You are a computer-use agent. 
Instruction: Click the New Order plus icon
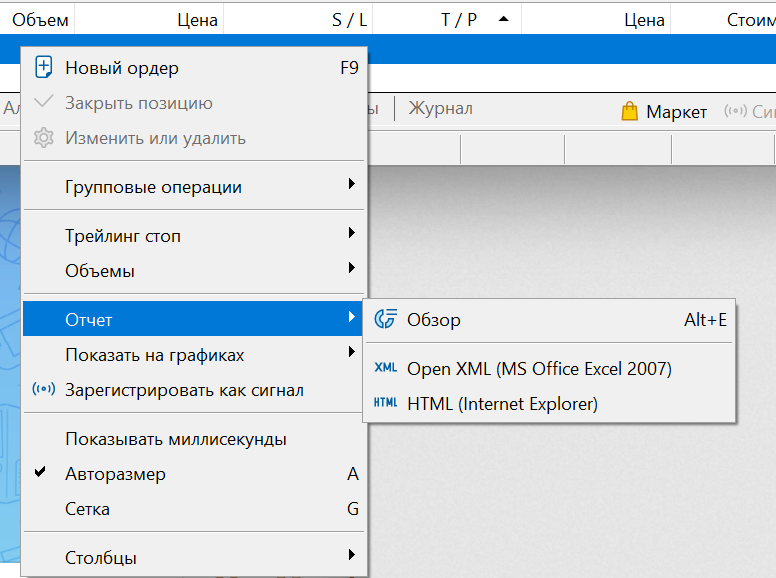[x=44, y=67]
